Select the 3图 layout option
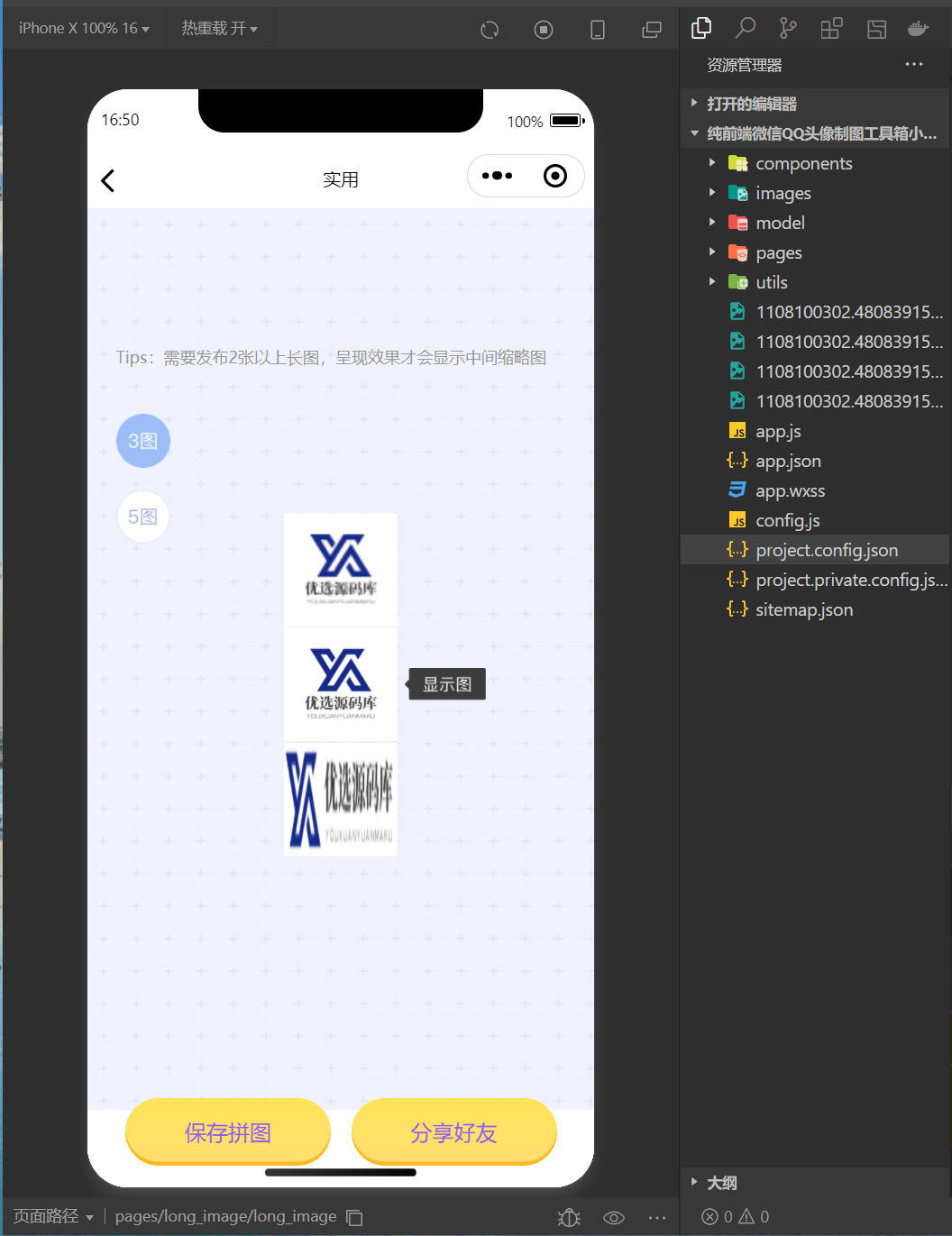Screen dimensions: 952x1236 [143, 441]
